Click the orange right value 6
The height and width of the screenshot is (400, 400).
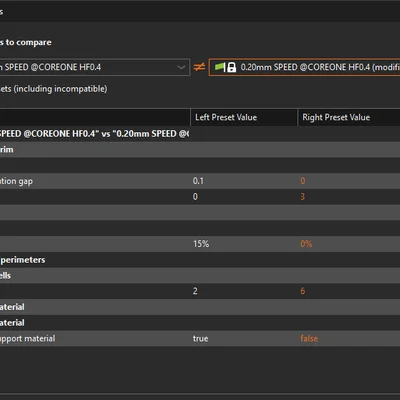tap(303, 291)
